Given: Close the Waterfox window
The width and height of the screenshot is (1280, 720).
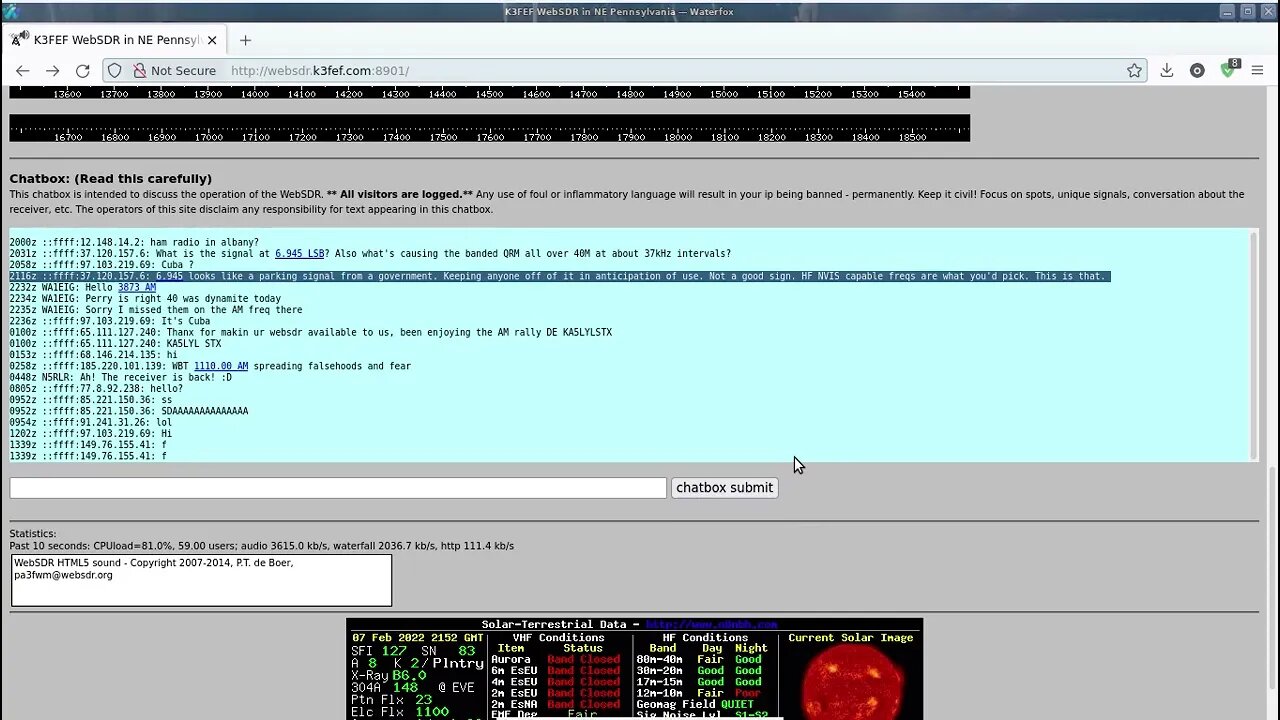Looking at the screenshot, I should (x=1267, y=12).
